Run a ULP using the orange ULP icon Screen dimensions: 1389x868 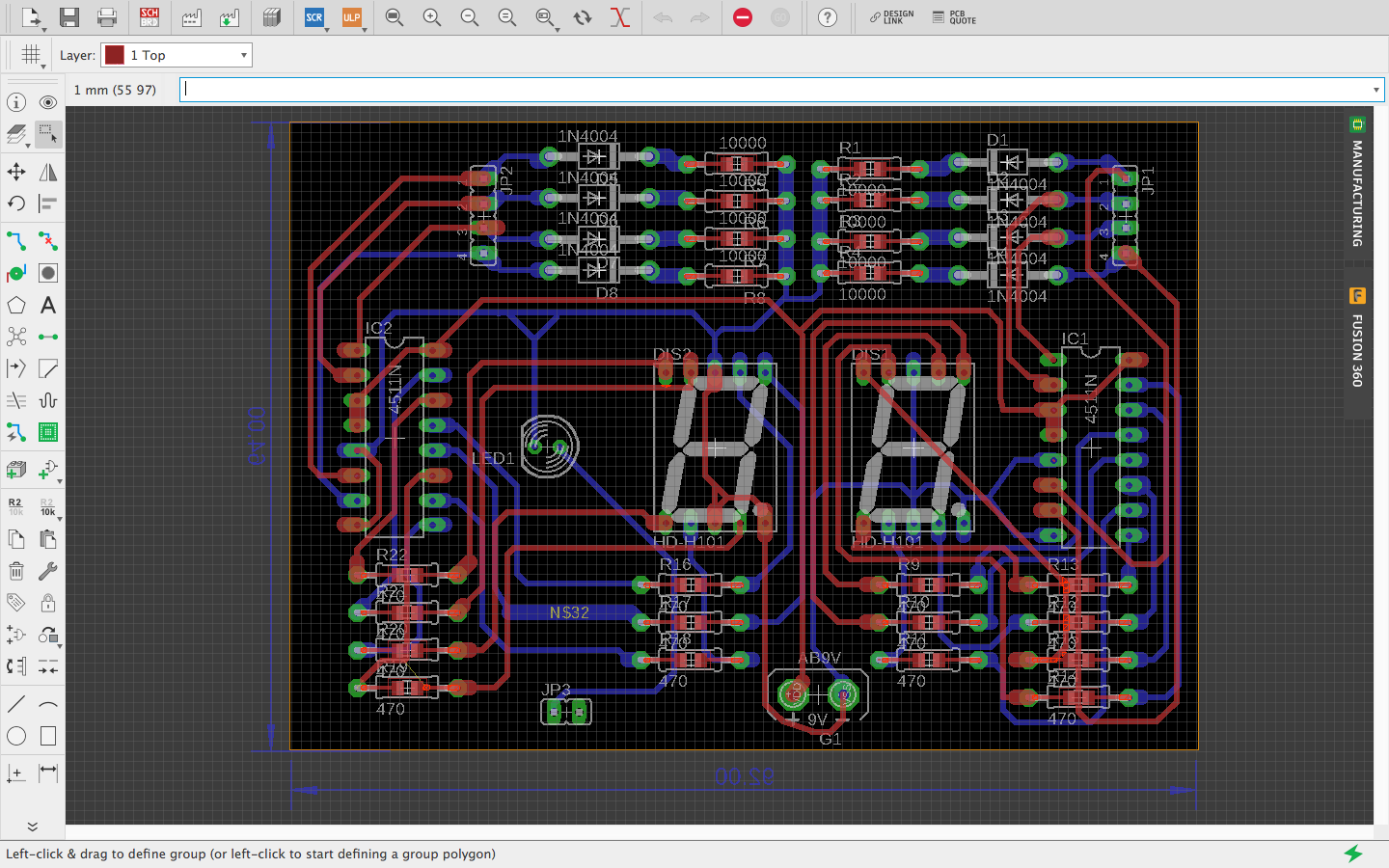[x=351, y=16]
